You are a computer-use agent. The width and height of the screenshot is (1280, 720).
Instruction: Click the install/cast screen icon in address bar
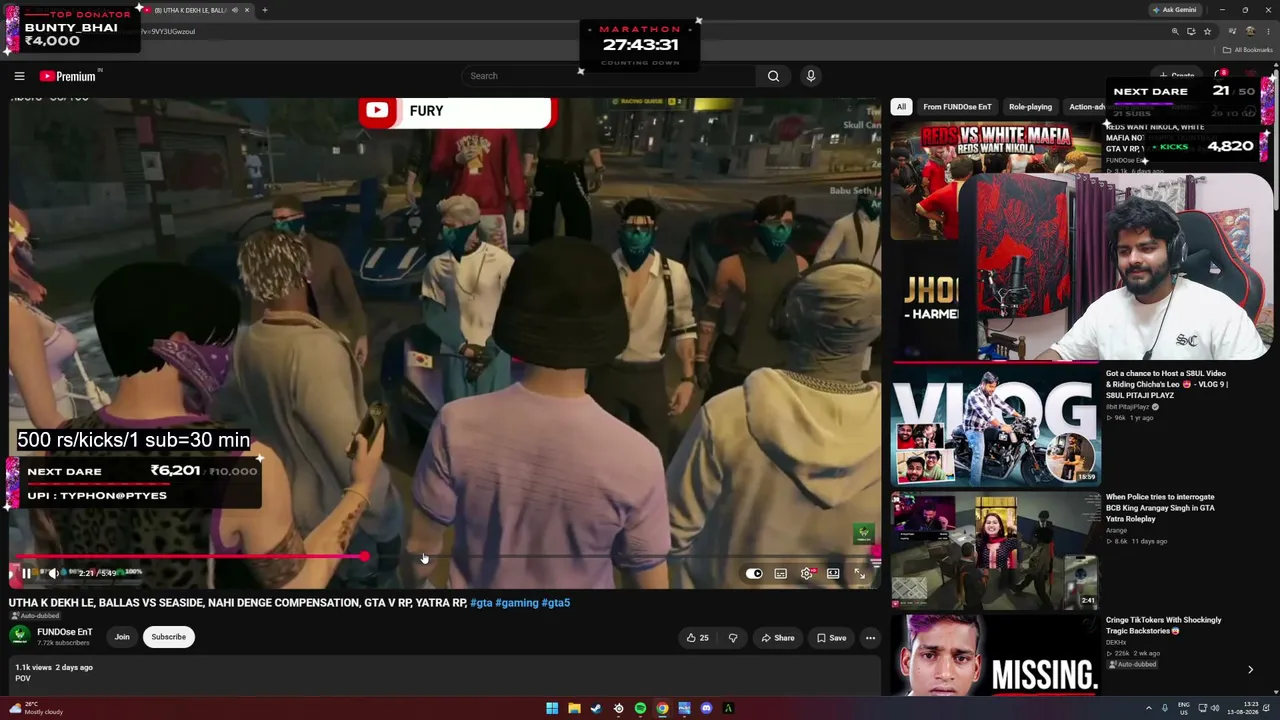1191,31
